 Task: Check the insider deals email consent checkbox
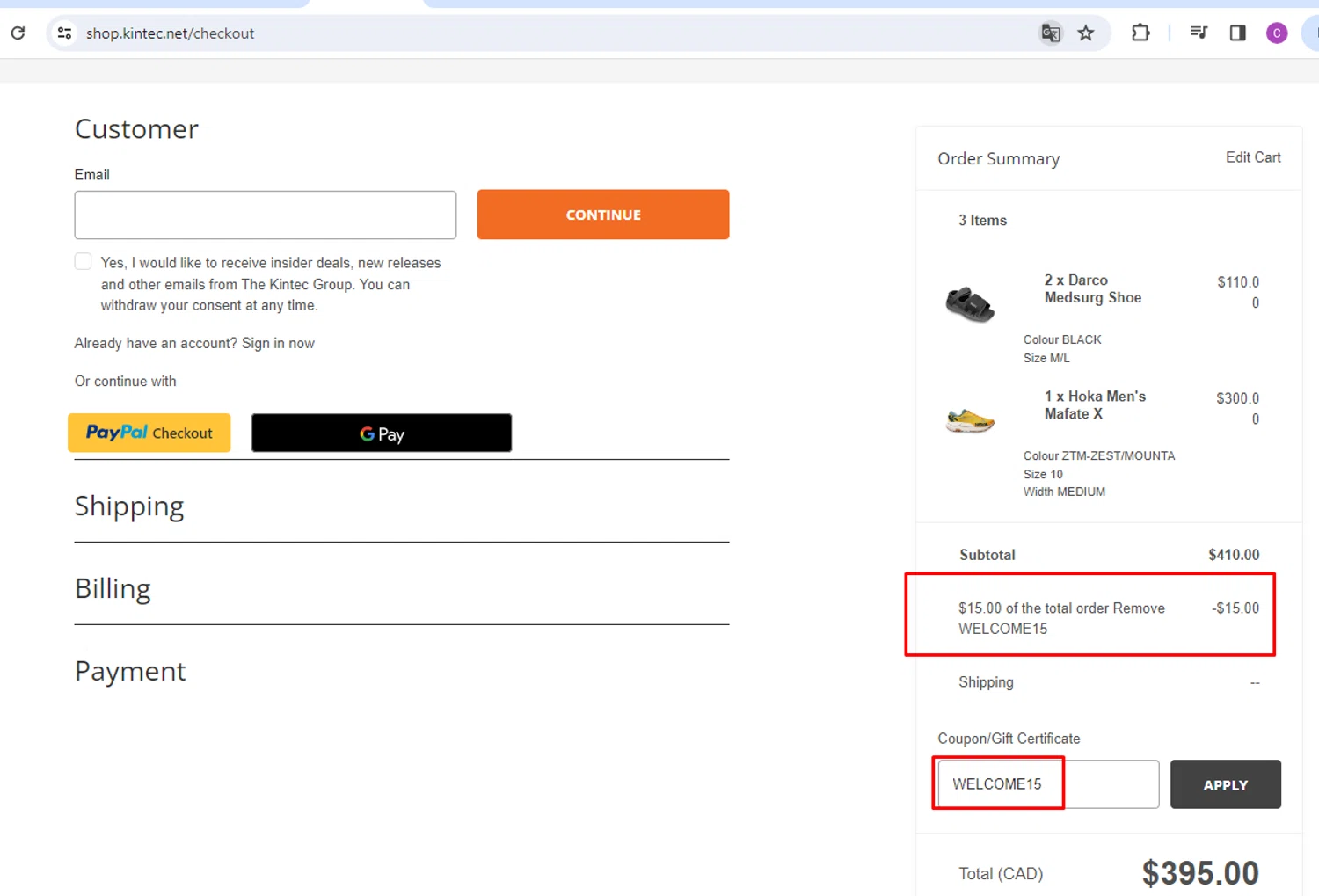[x=84, y=261]
